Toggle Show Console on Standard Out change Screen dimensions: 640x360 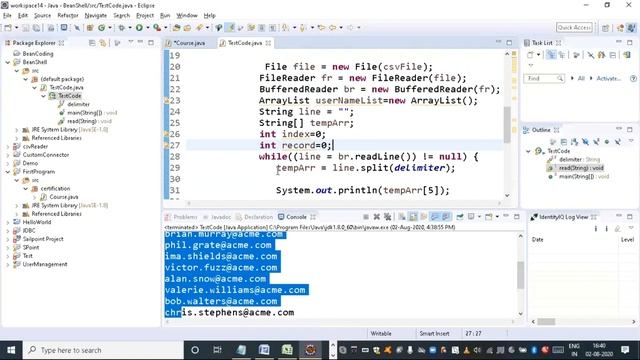pos(435,217)
